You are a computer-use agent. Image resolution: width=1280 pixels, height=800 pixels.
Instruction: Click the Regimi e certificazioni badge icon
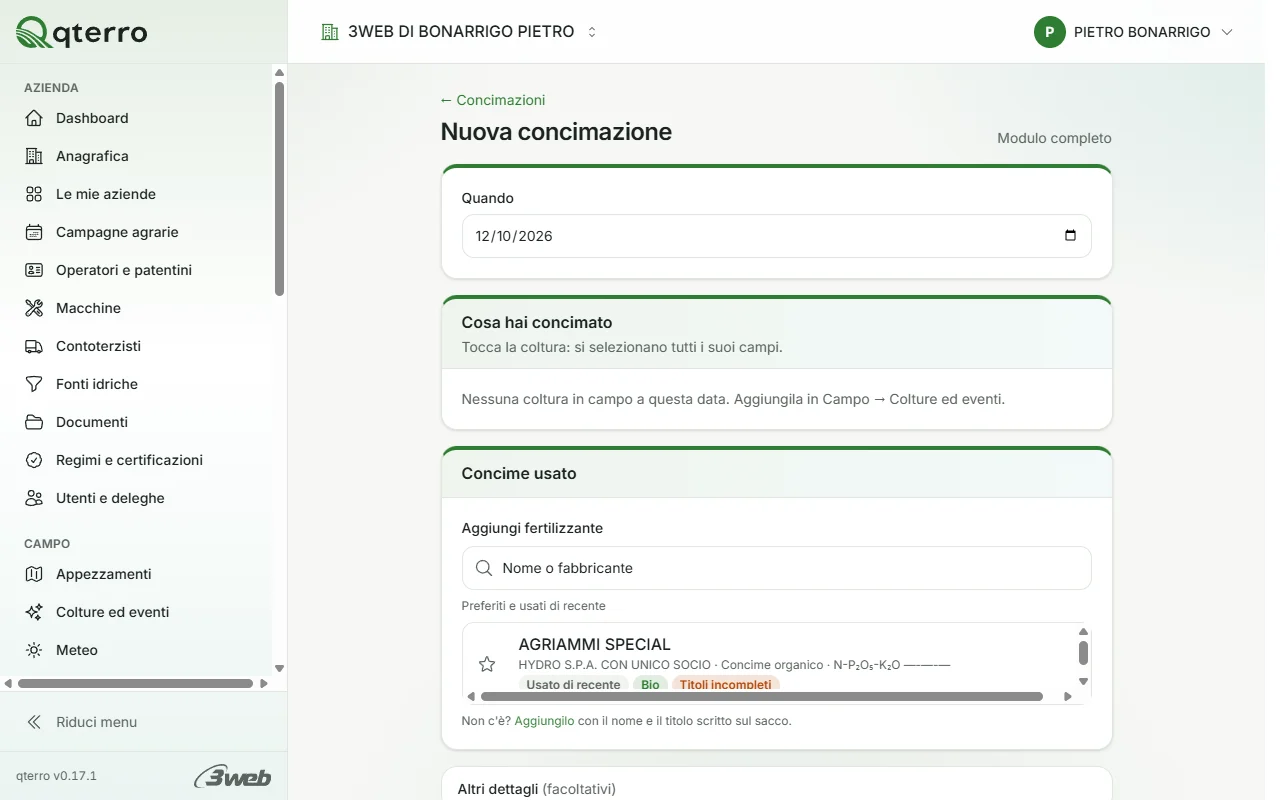click(34, 460)
